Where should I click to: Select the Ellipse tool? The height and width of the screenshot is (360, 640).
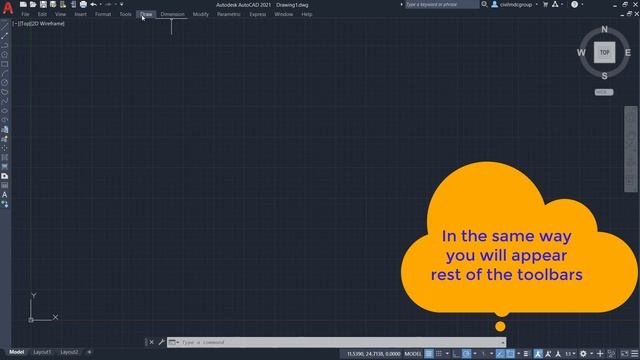(4, 111)
